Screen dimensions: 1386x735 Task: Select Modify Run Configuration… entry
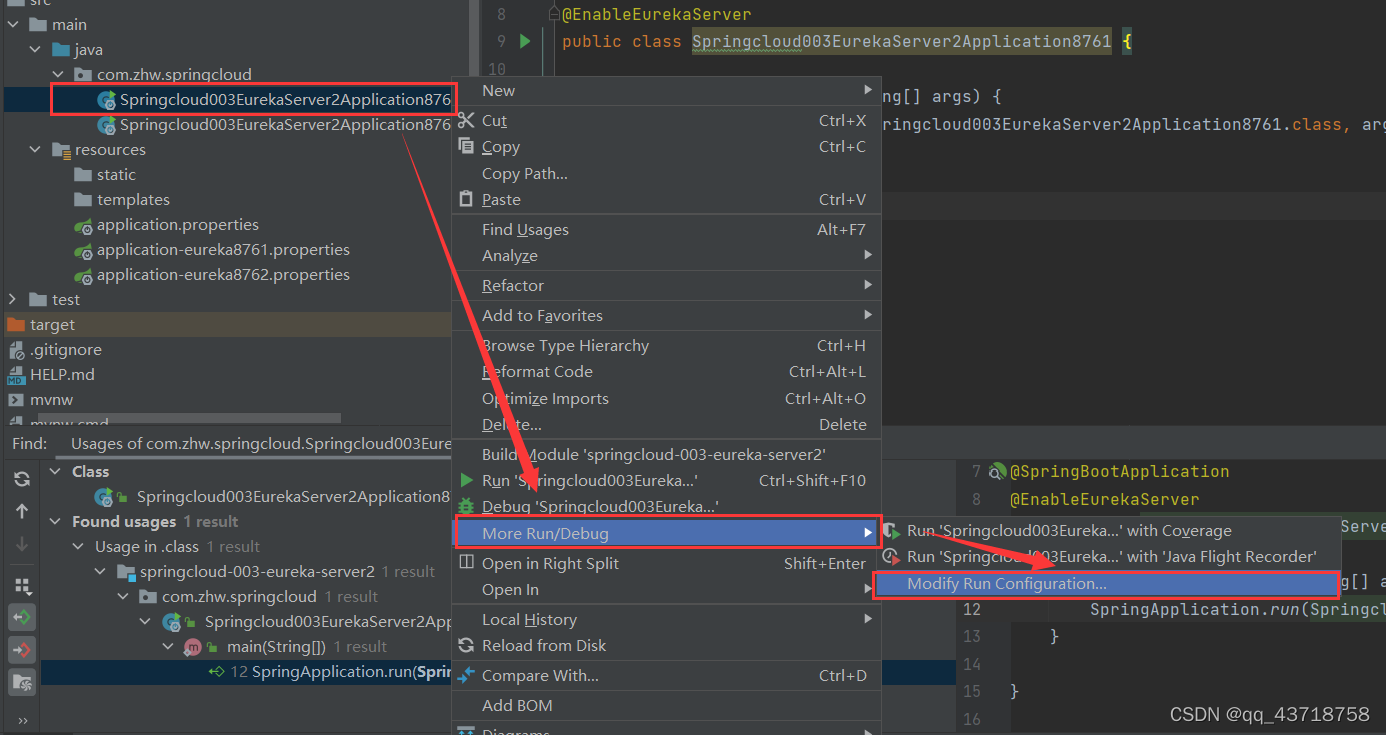tap(1105, 584)
